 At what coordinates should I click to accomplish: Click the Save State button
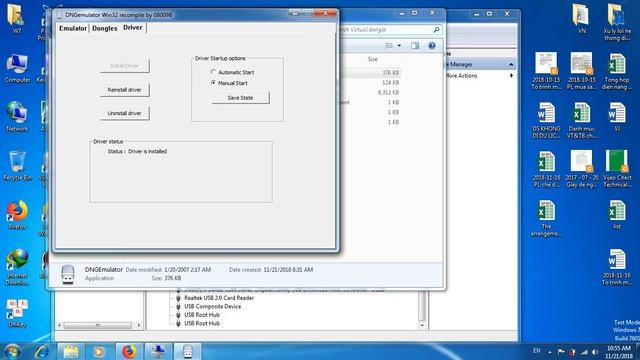click(x=240, y=98)
